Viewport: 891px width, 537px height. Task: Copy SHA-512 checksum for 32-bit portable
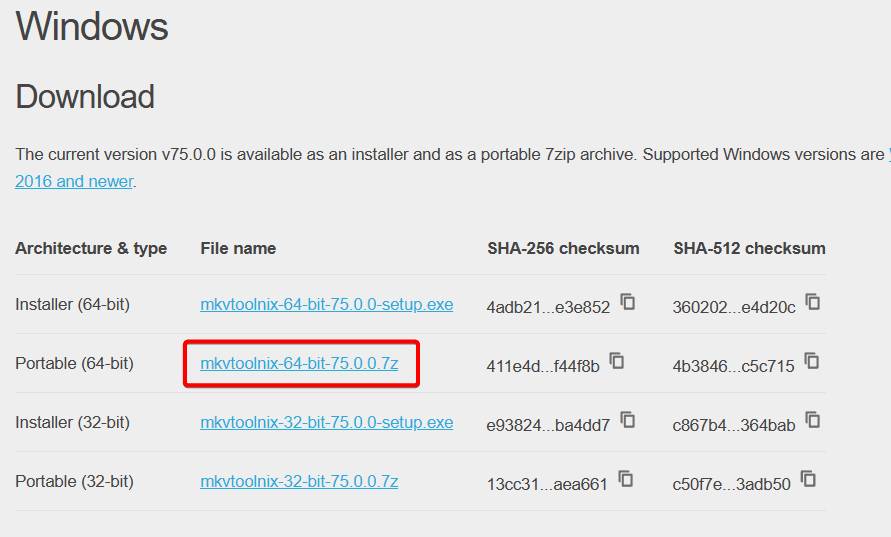[808, 479]
